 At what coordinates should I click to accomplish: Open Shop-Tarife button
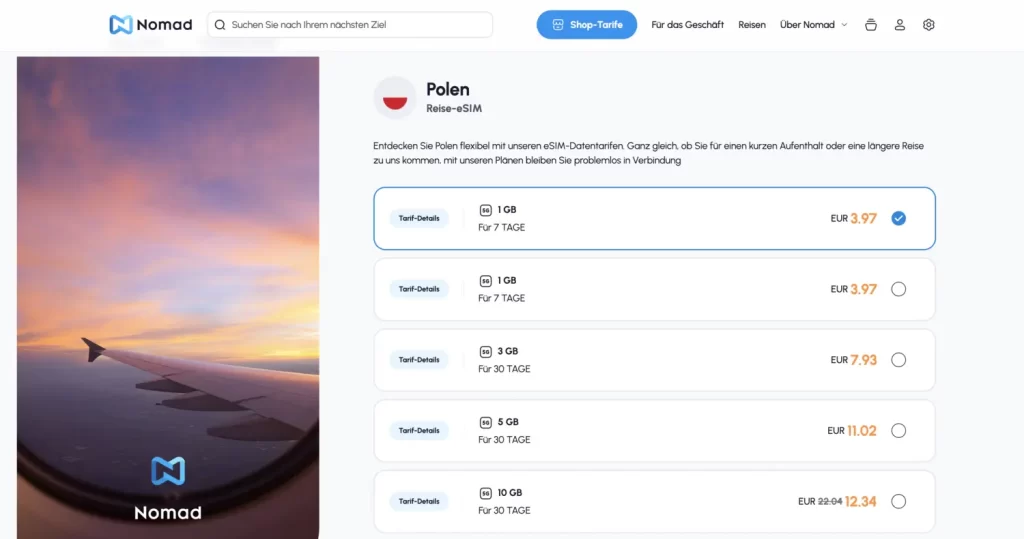(586, 25)
